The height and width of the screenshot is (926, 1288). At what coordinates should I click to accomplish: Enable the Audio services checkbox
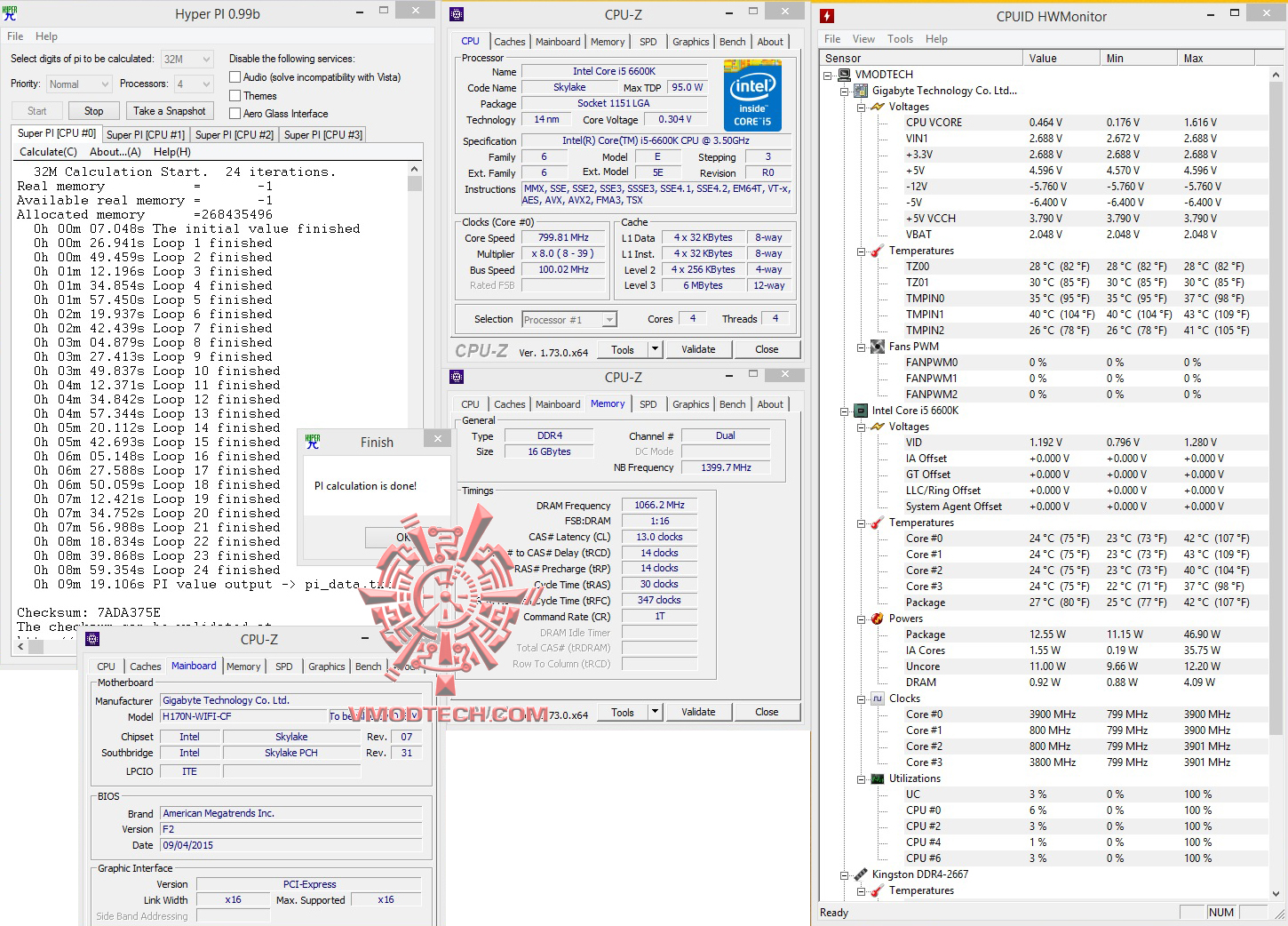[235, 77]
